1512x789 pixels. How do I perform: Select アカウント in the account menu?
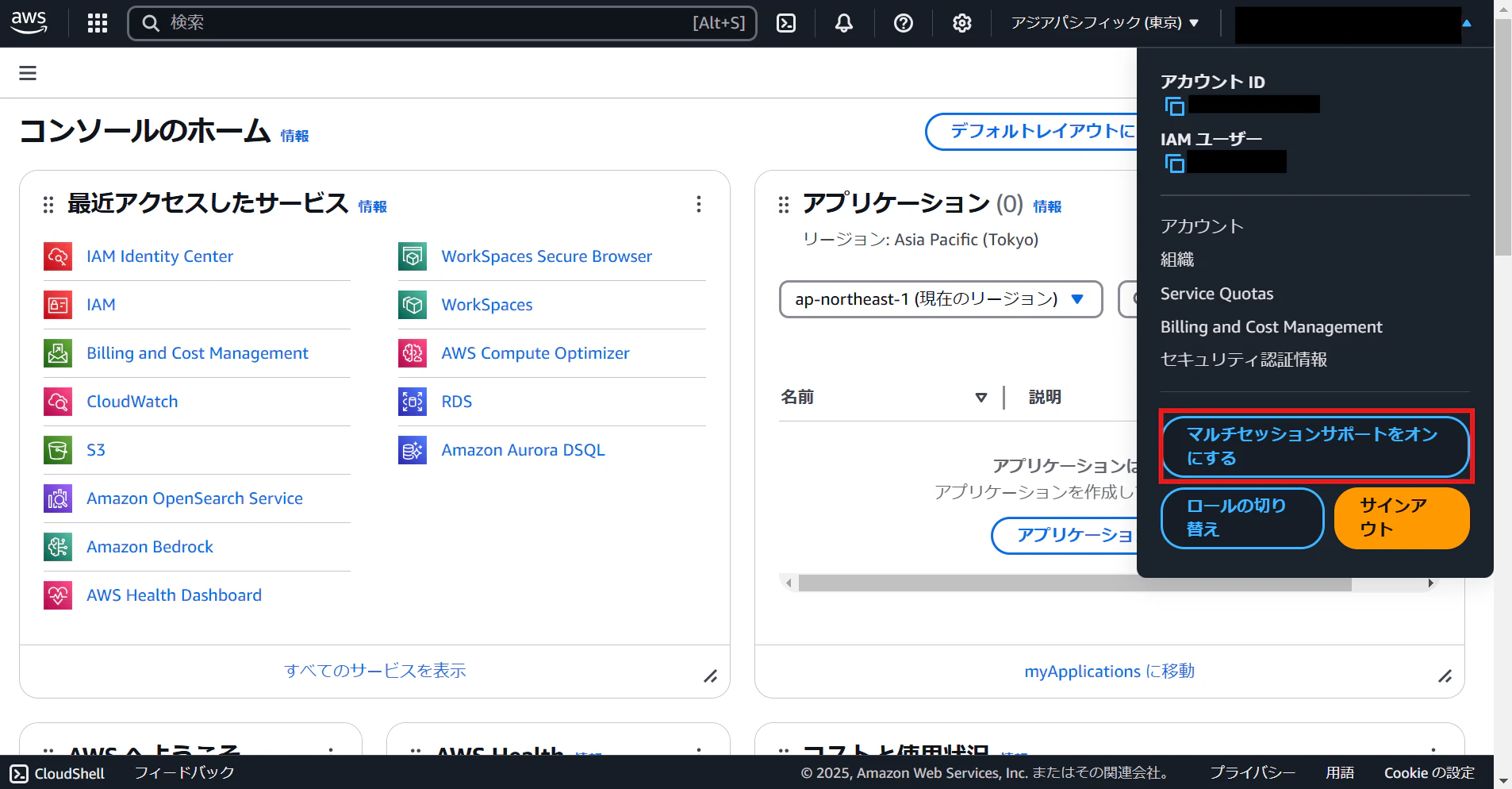[x=1202, y=226]
